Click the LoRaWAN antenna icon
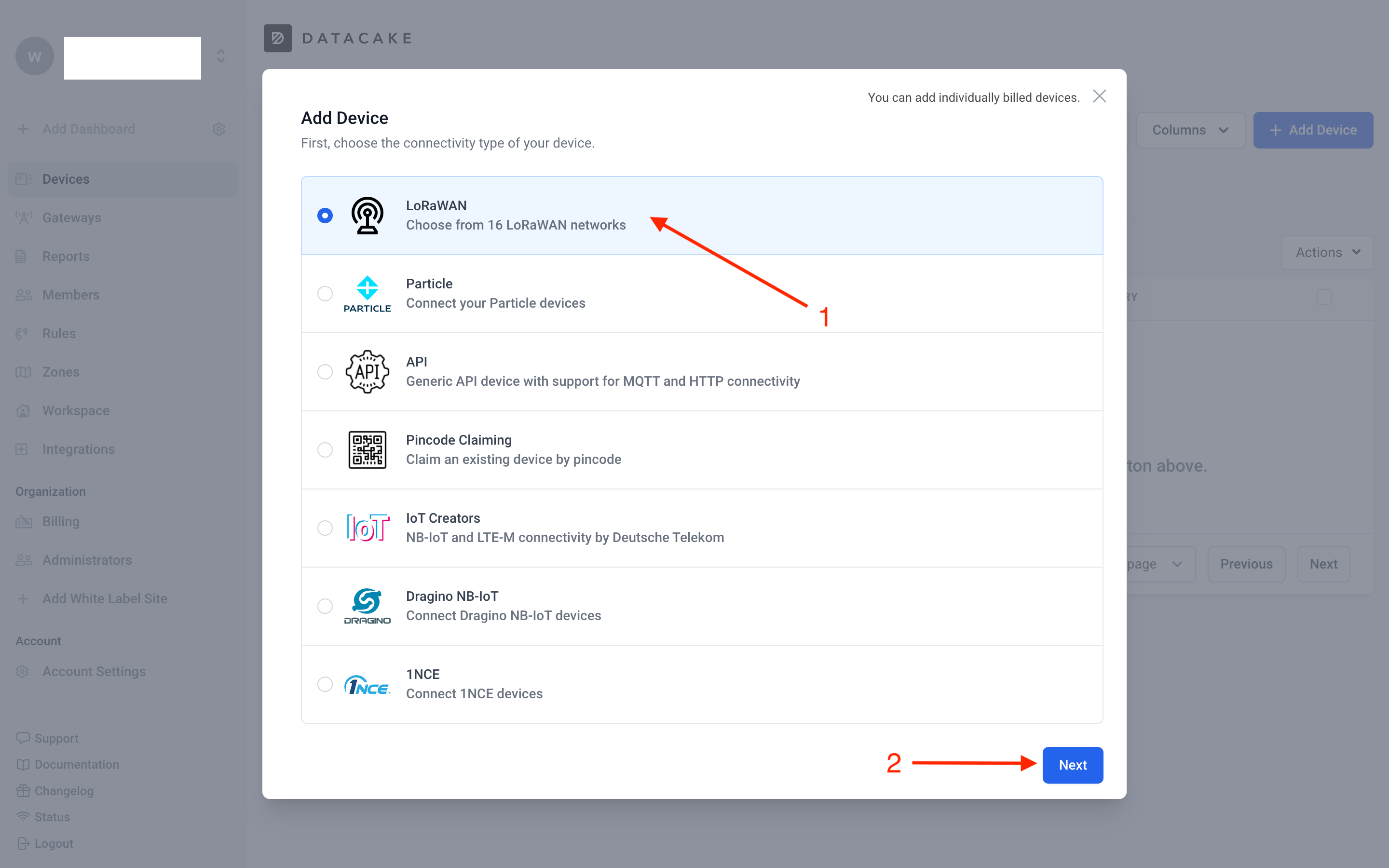 click(368, 216)
